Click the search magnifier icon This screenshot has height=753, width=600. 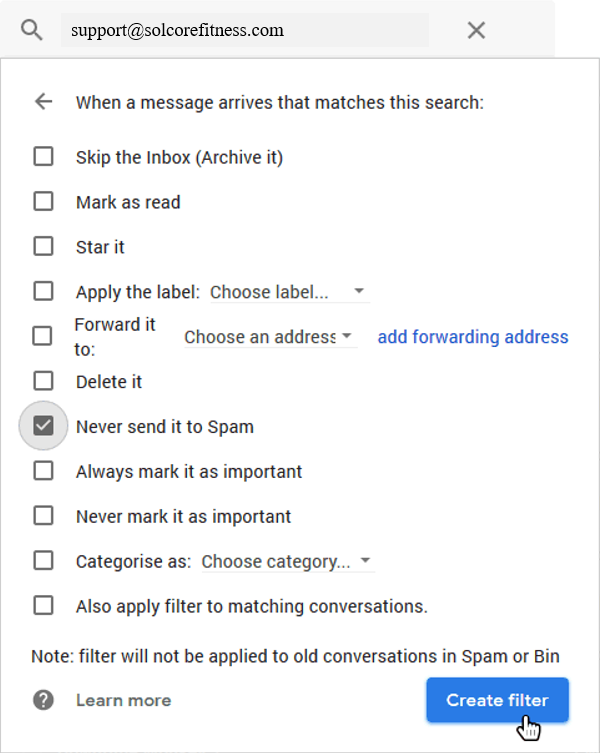pos(32,31)
